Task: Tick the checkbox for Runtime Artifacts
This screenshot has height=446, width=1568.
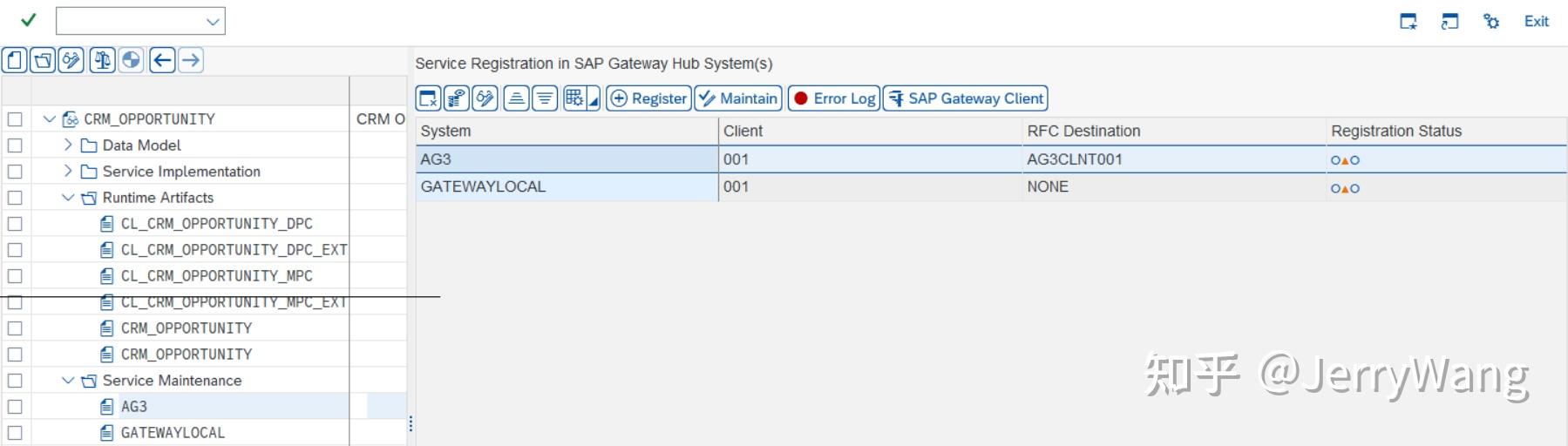Action: tap(15, 198)
